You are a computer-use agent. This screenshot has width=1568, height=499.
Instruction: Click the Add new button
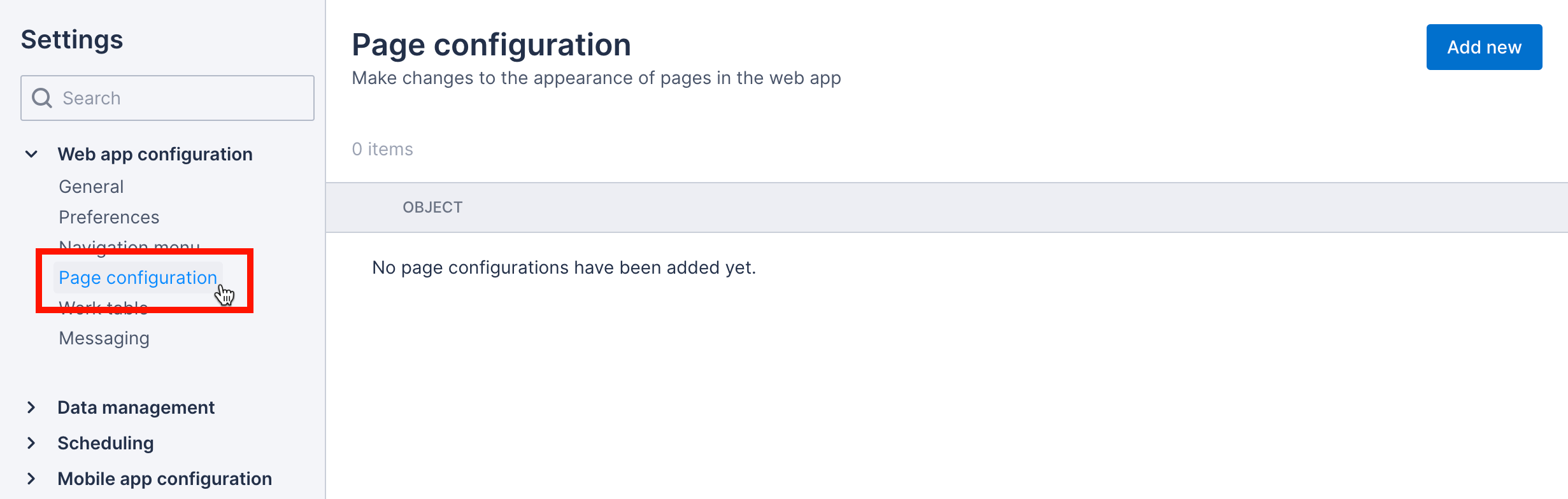pos(1484,46)
